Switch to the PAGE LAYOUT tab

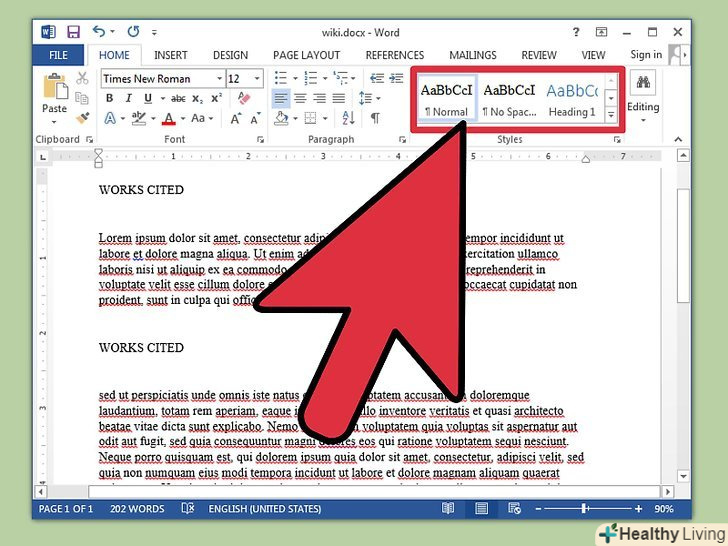tap(306, 55)
